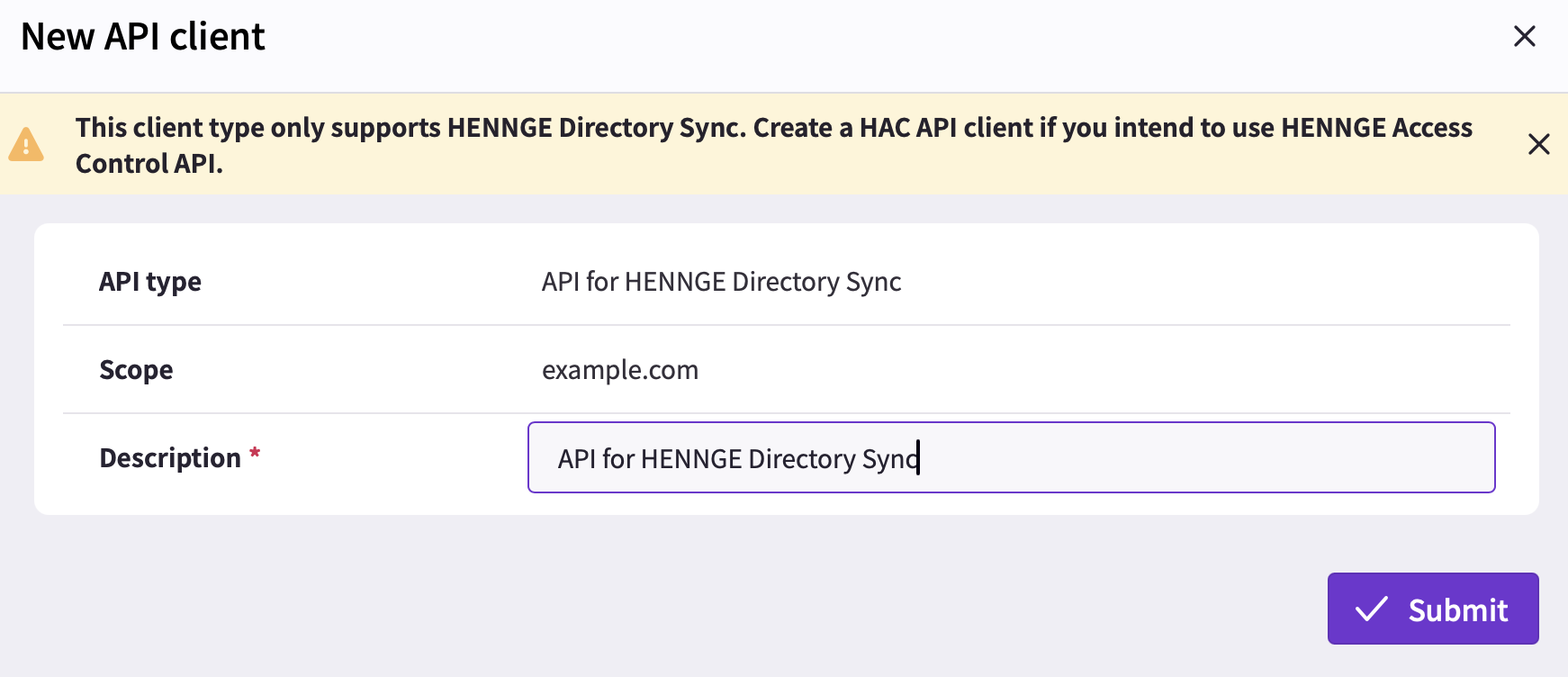This screenshot has width=1568, height=677.
Task: Click the HENNGE Directory Sync warning message text
Action: [774, 145]
